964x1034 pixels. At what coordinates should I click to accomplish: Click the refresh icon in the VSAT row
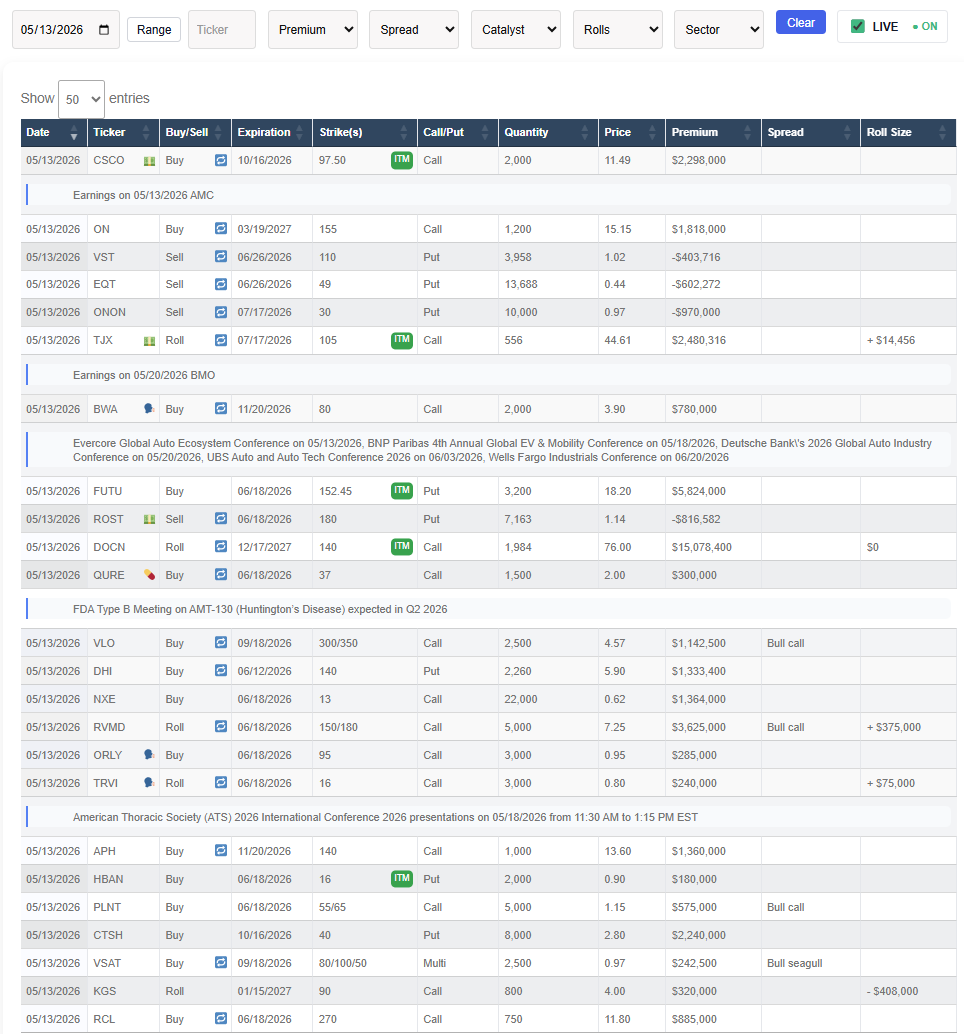click(221, 963)
